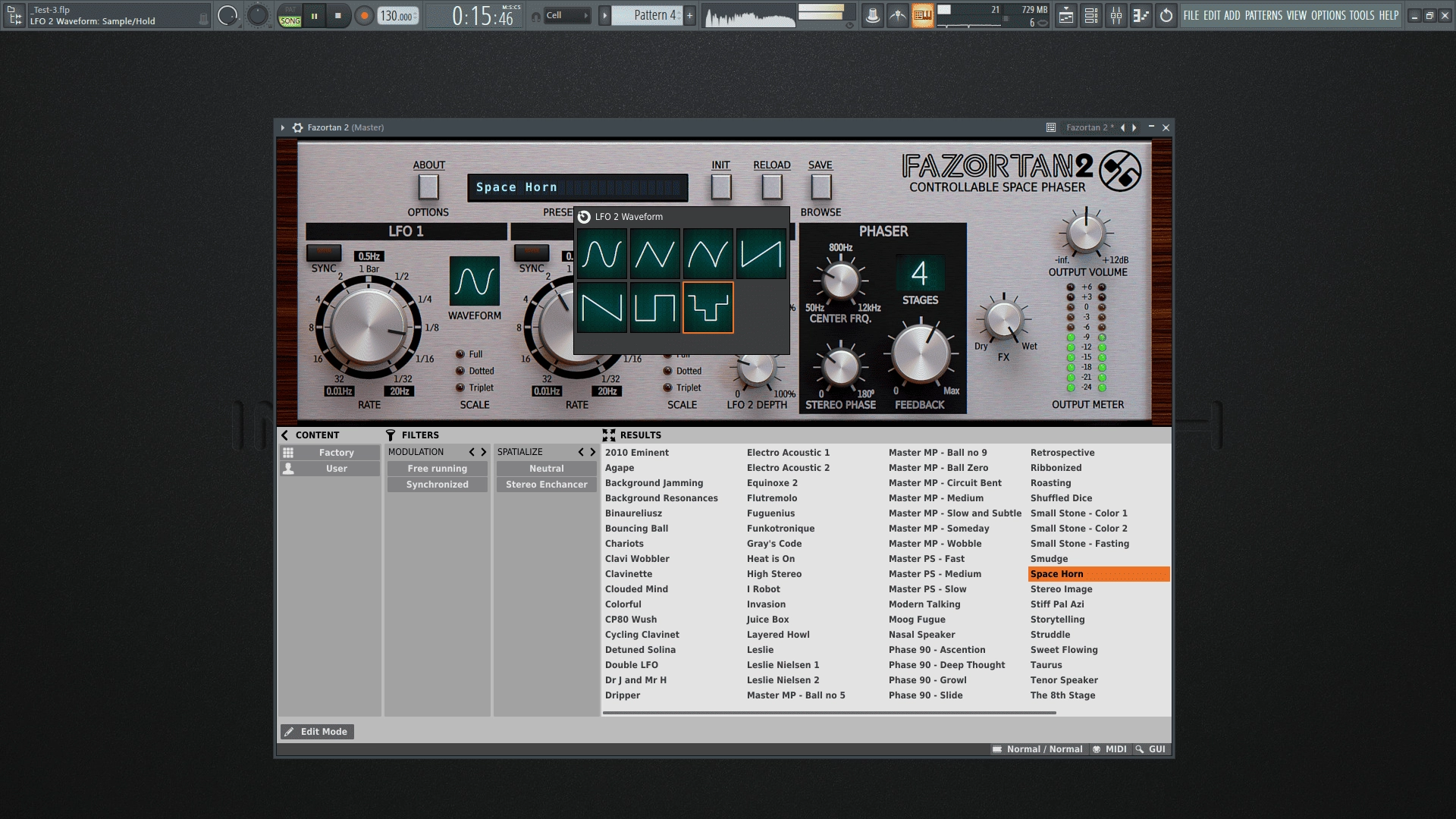The image size is (1456, 819).
Task: Click SPATIALIZE filter previous arrow
Action: click(x=581, y=452)
